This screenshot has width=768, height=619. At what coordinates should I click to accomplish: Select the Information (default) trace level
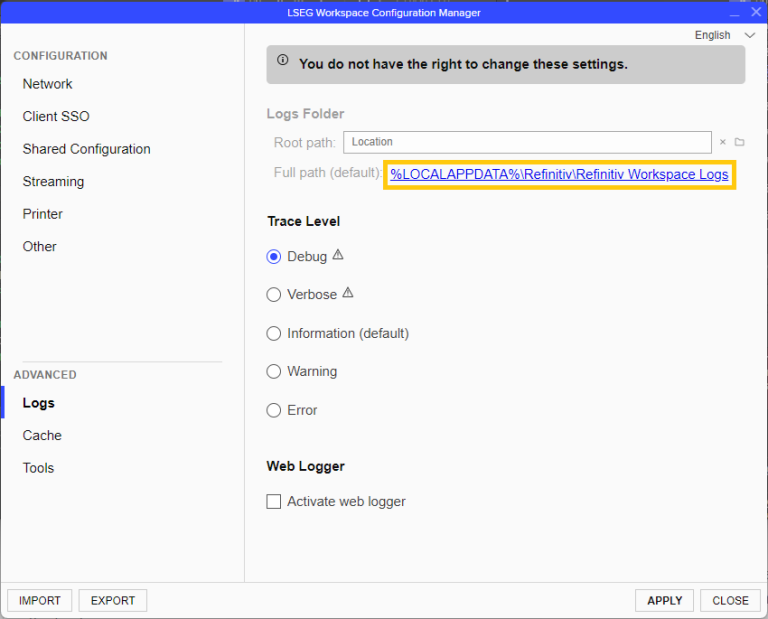tap(274, 333)
